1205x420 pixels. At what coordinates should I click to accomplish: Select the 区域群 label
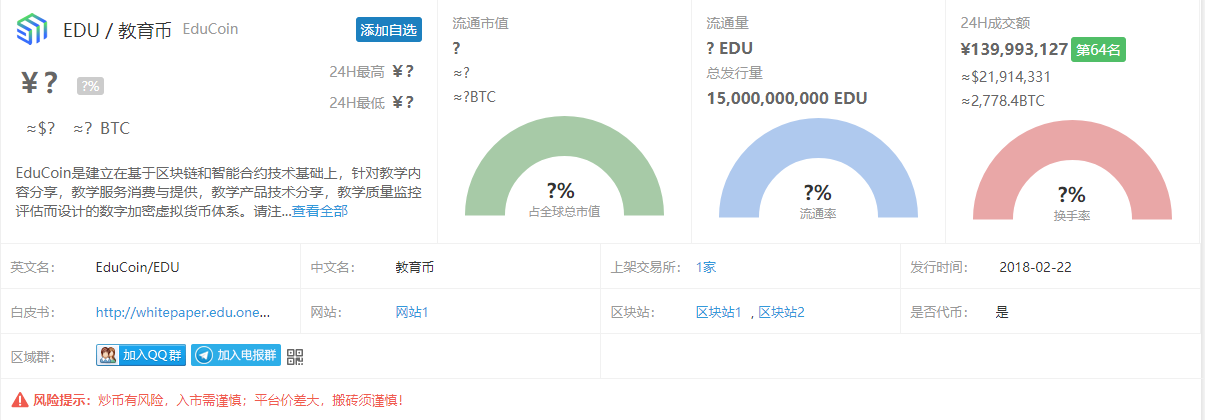32,356
